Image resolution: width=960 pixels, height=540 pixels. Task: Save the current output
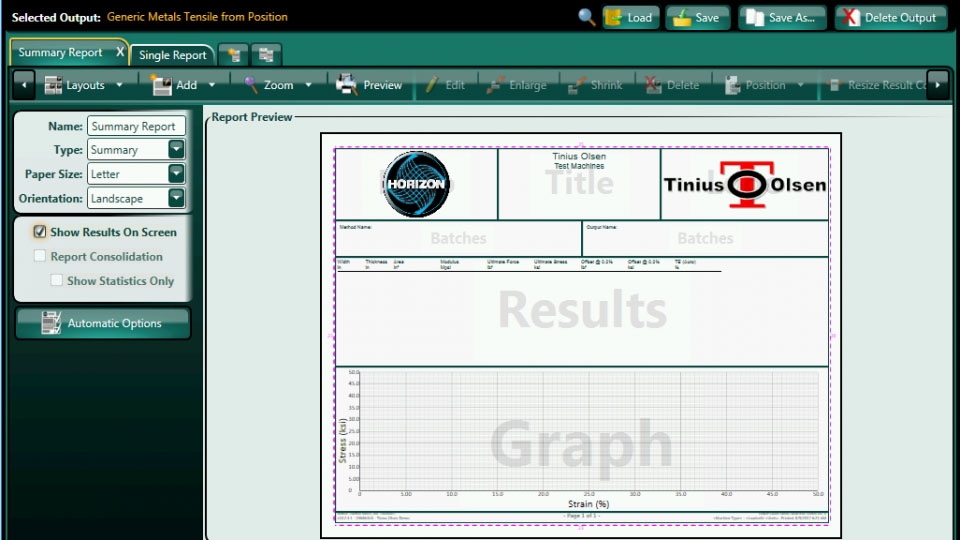click(x=697, y=18)
